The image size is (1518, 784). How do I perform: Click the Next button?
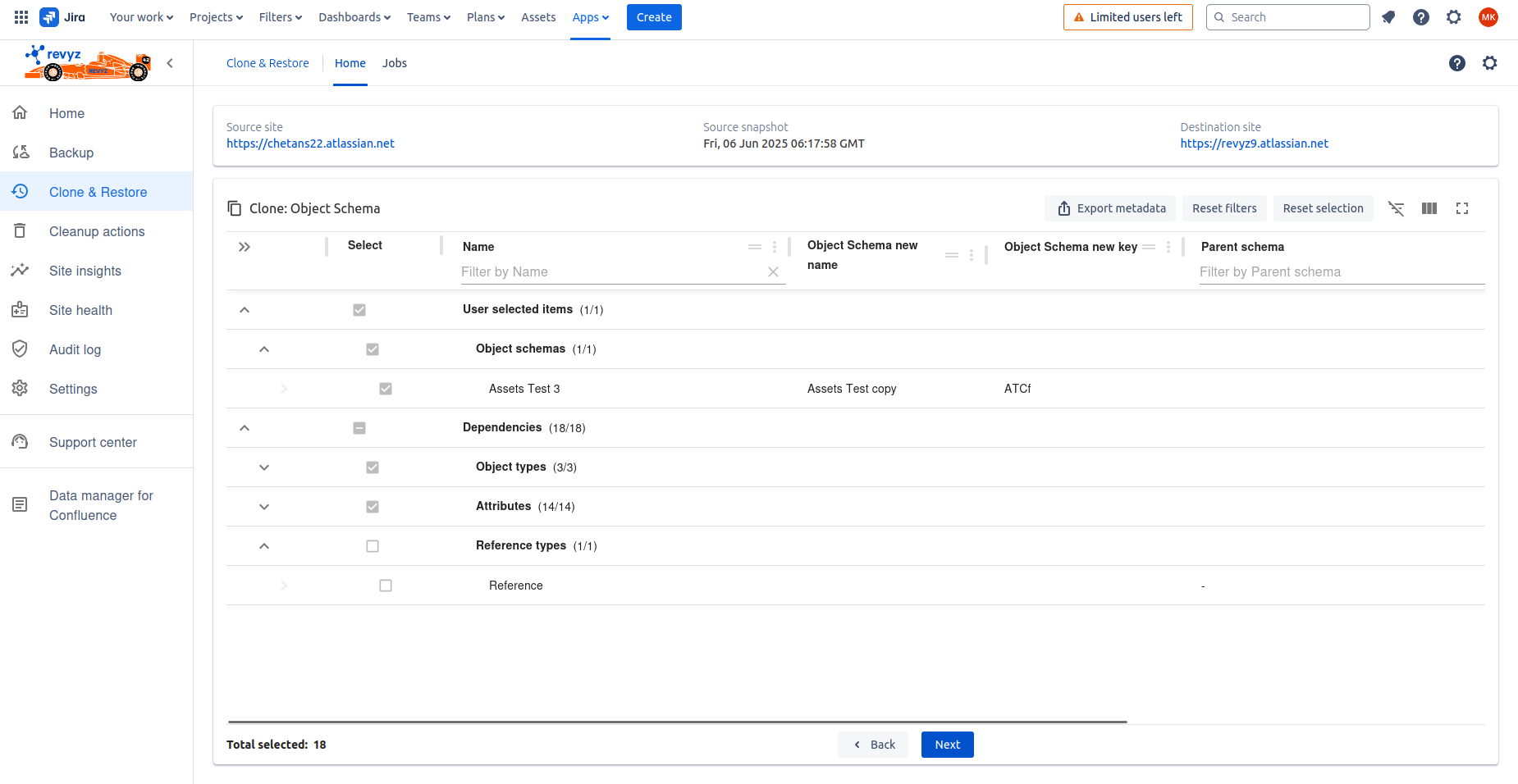947,745
